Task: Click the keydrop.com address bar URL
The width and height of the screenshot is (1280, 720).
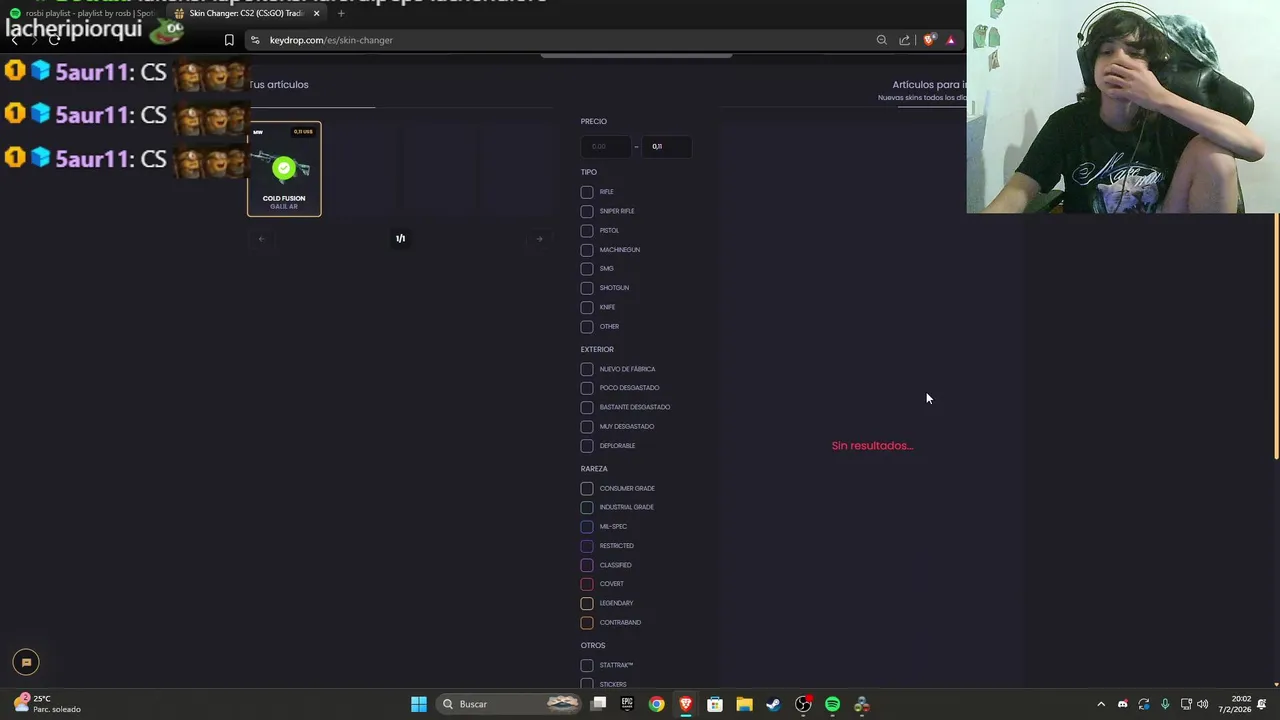Action: (x=331, y=40)
